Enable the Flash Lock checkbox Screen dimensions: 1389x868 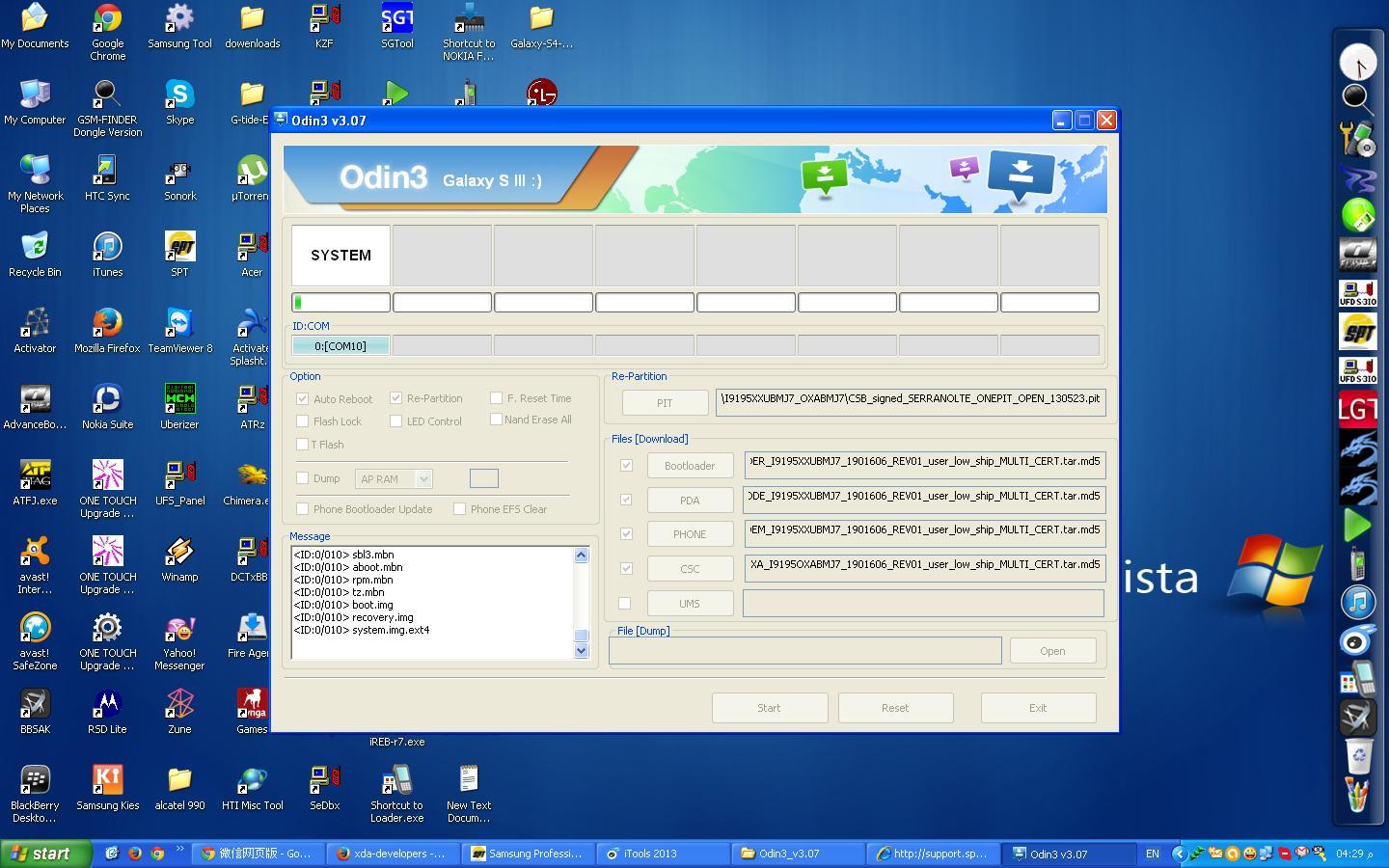(303, 421)
